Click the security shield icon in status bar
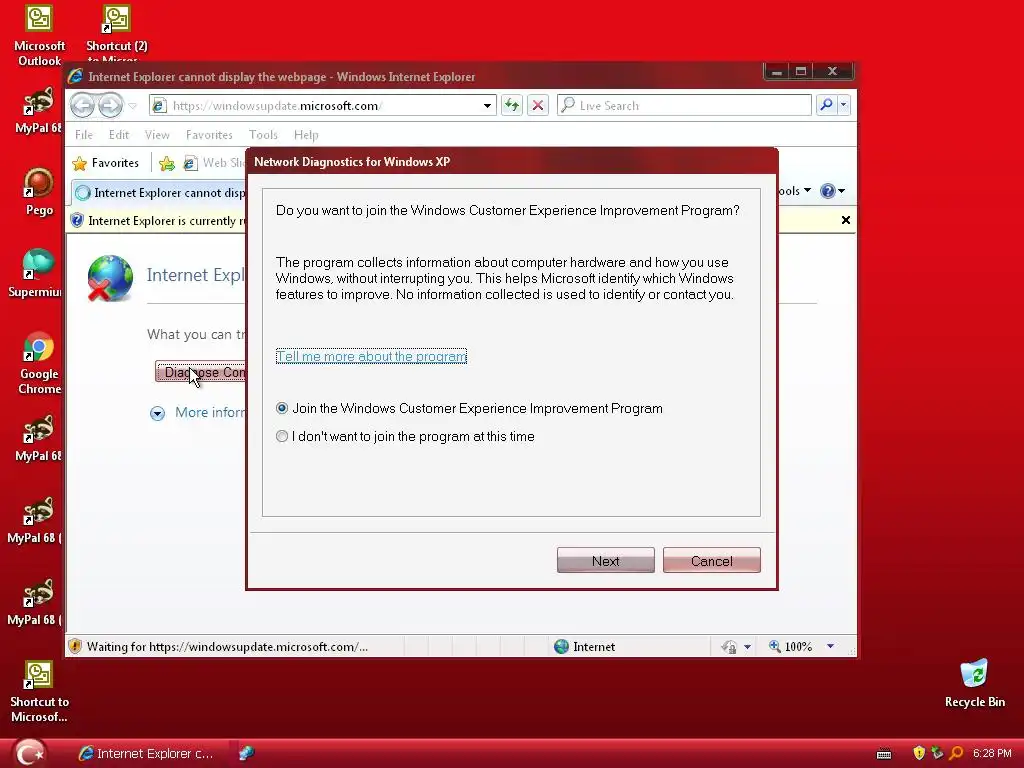 pos(75,647)
